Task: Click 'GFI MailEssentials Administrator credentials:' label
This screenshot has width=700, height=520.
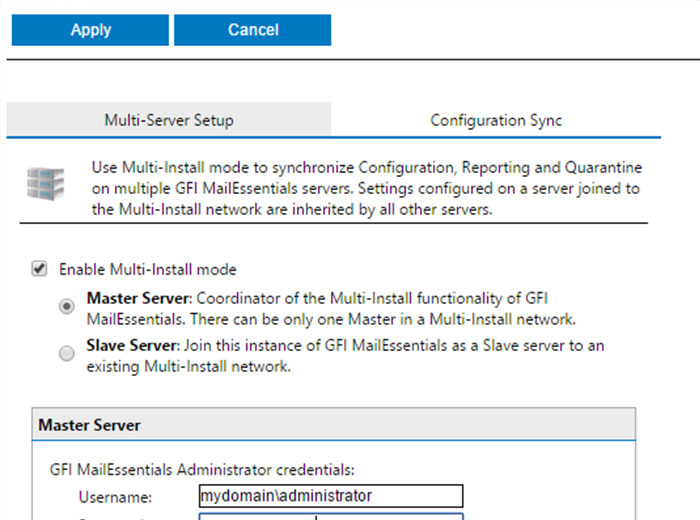Action: point(202,470)
